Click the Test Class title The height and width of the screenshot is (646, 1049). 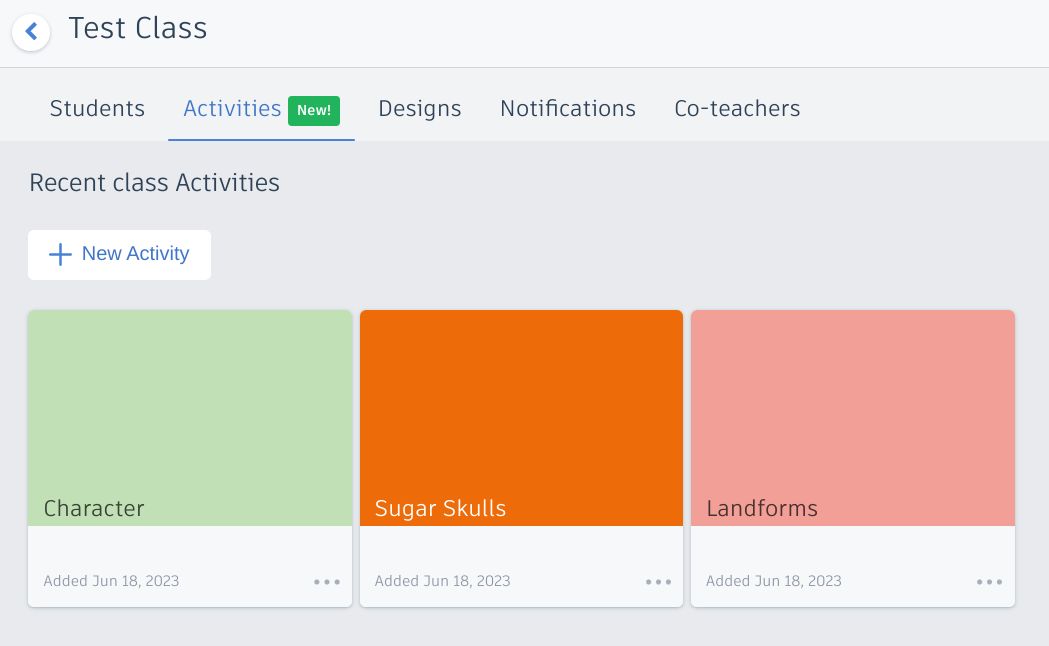[137, 29]
